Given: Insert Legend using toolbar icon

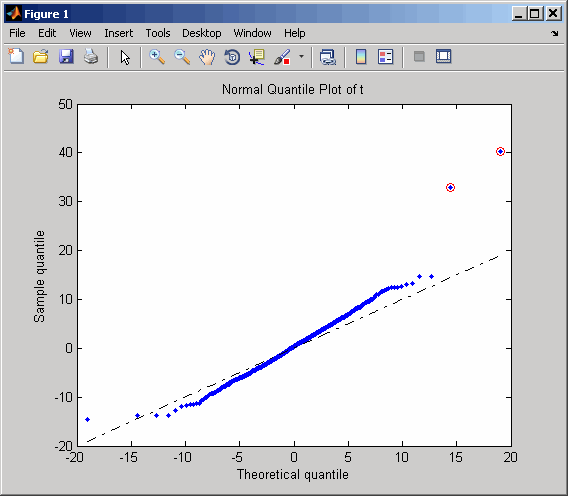Looking at the screenshot, I should click(x=385, y=57).
